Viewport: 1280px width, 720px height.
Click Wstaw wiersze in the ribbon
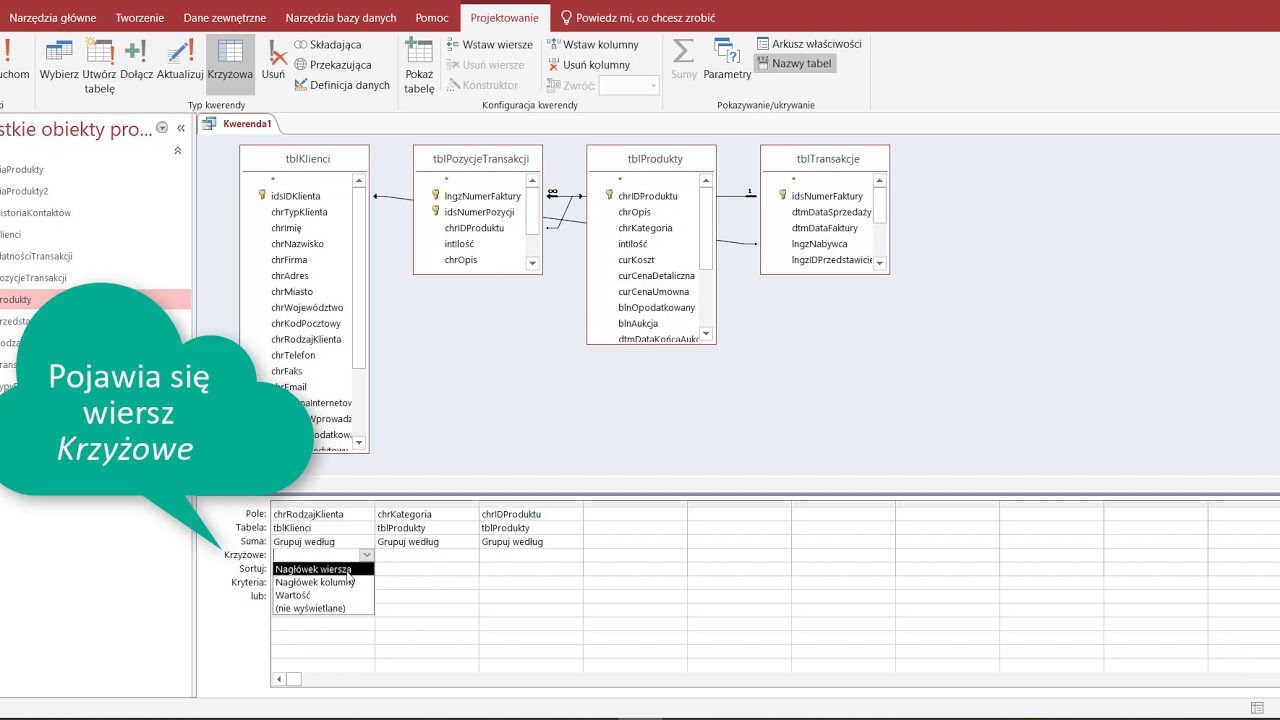[x=490, y=45]
